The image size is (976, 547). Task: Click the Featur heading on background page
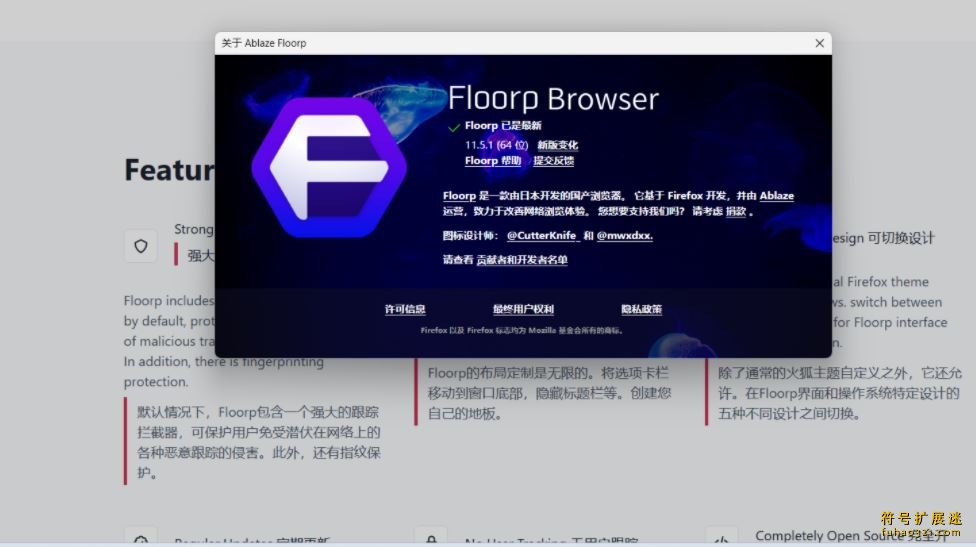169,170
